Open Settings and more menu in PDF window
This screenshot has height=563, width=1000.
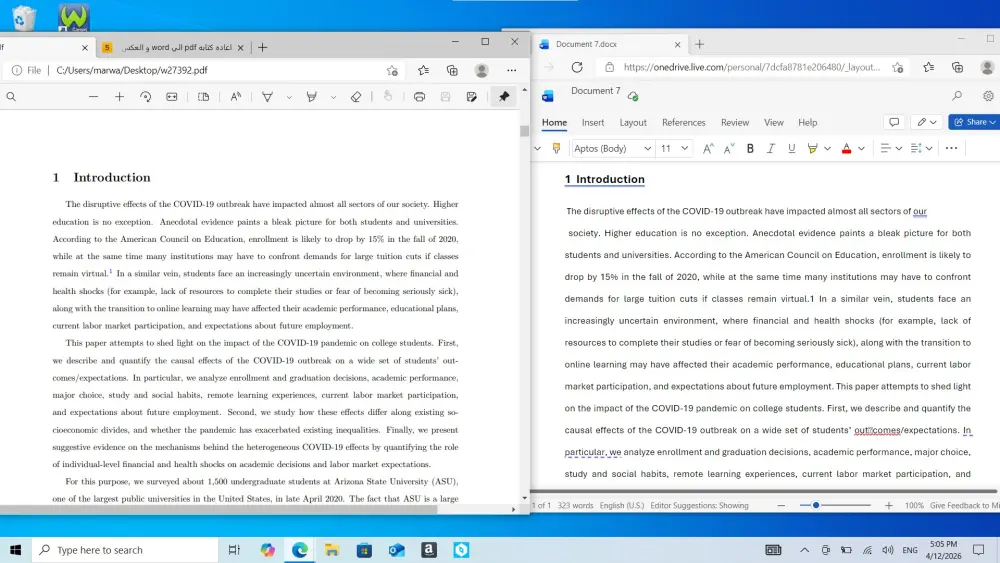tap(511, 71)
